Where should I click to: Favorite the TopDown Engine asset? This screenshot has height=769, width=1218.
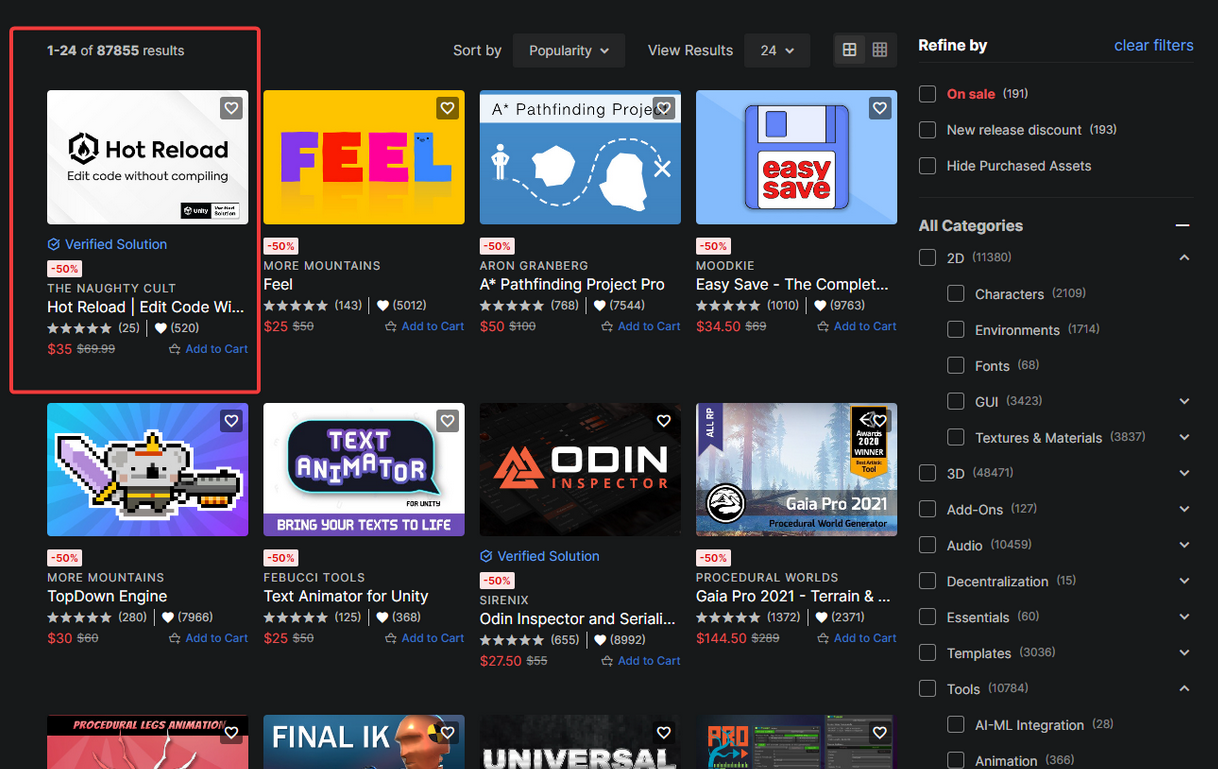pos(231,421)
